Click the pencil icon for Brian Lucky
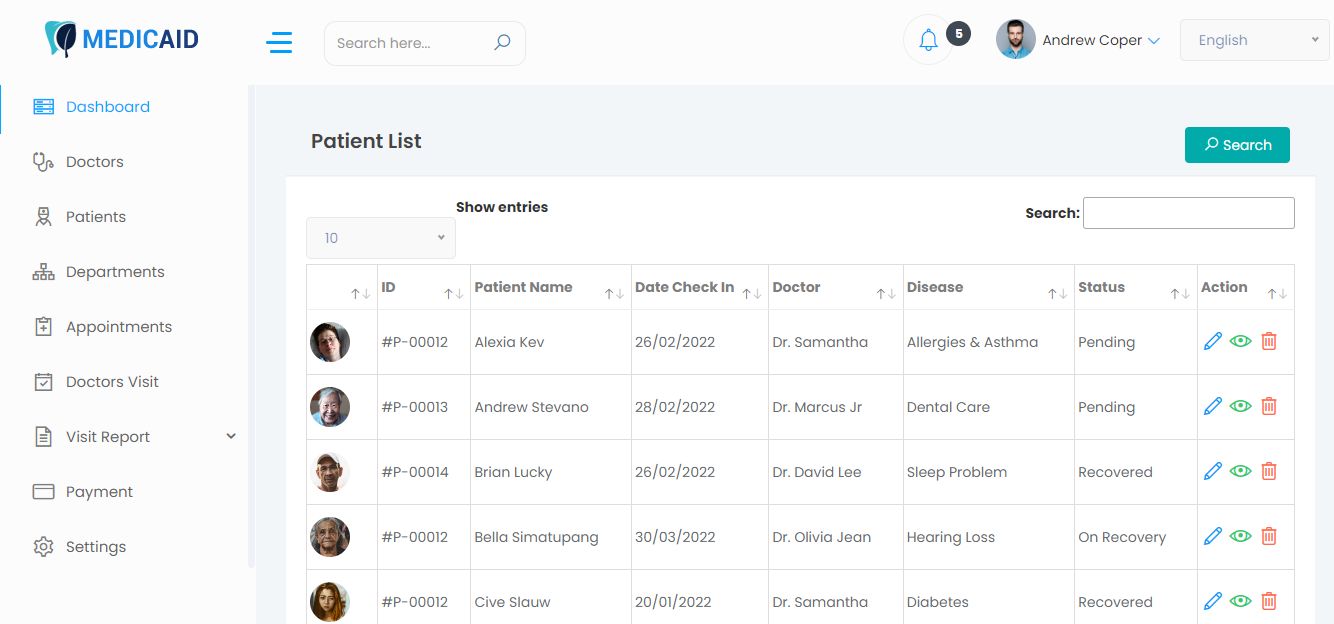The width and height of the screenshot is (1334, 624). 1212,471
